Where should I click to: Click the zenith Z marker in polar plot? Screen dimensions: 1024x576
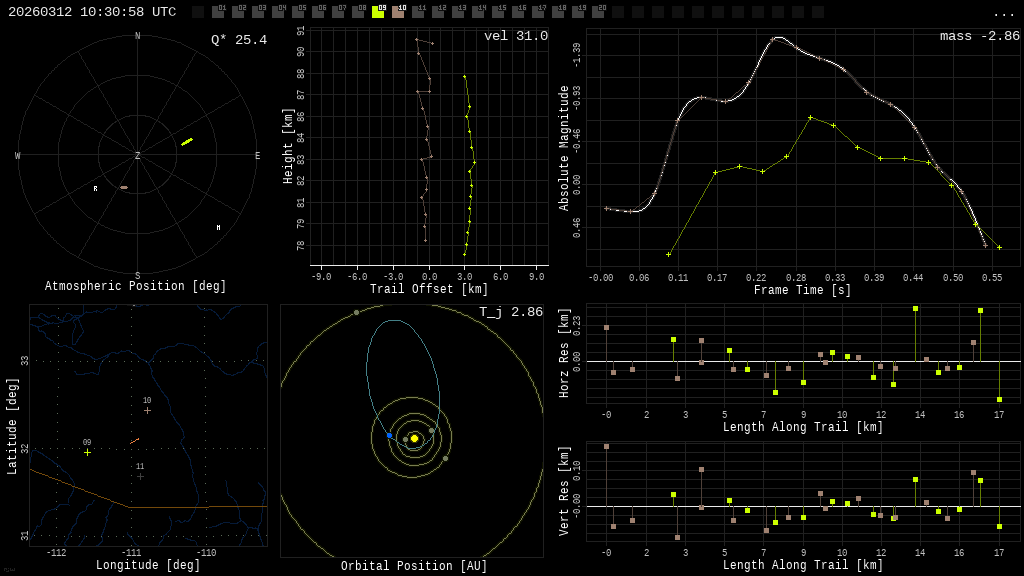click(138, 156)
